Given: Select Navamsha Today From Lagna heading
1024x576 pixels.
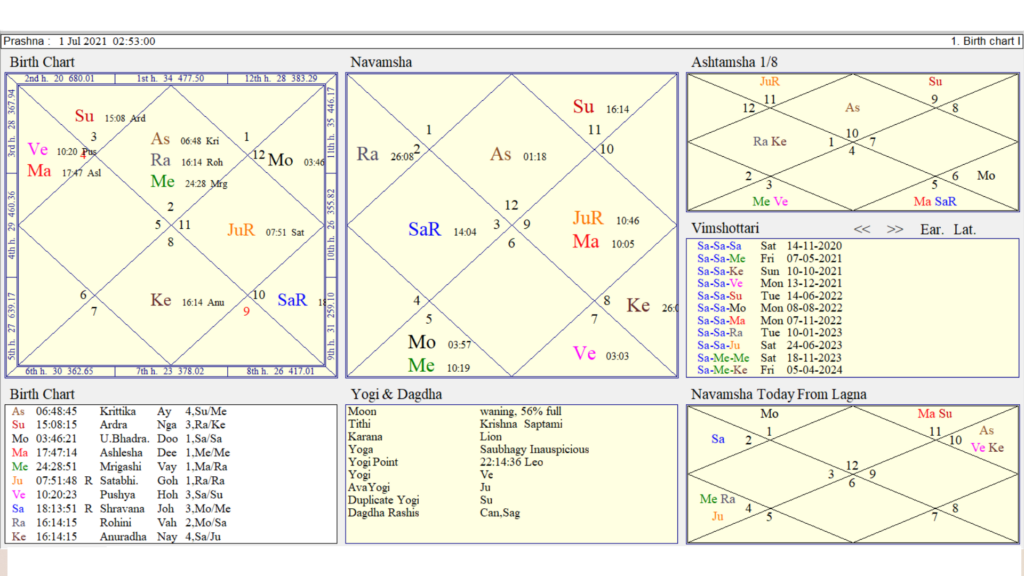Looking at the screenshot, I should click(778, 394).
